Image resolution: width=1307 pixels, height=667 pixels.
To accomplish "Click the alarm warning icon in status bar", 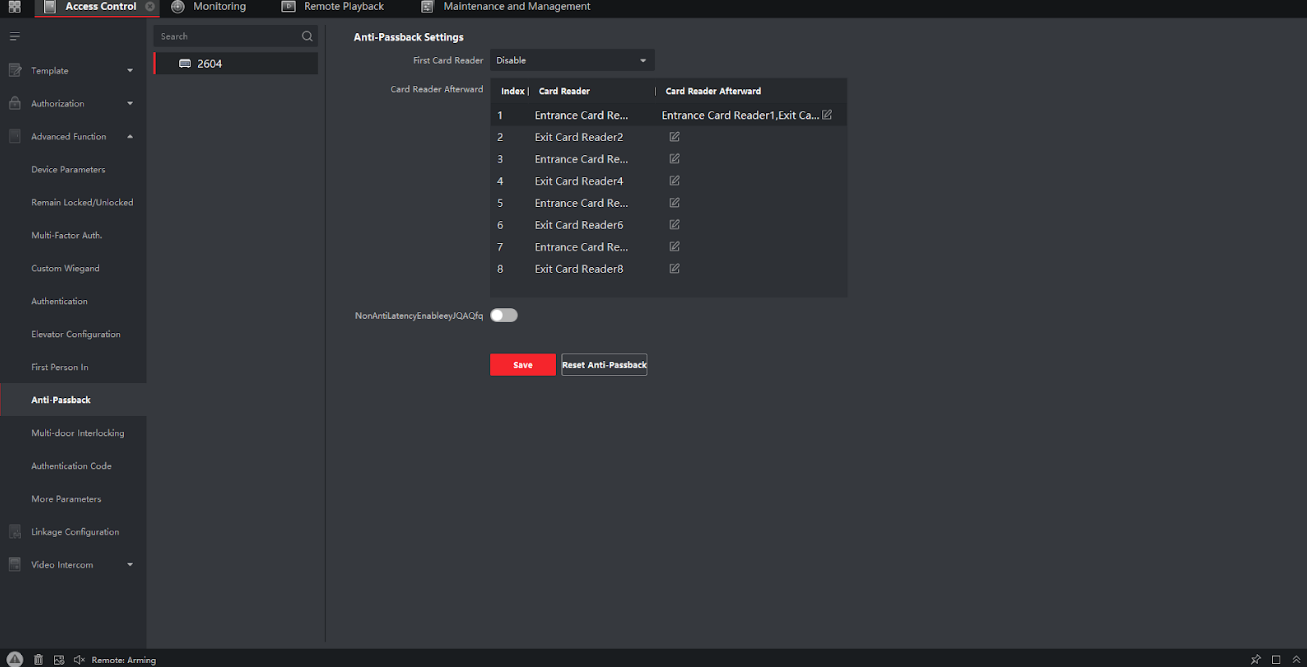I will (15, 660).
